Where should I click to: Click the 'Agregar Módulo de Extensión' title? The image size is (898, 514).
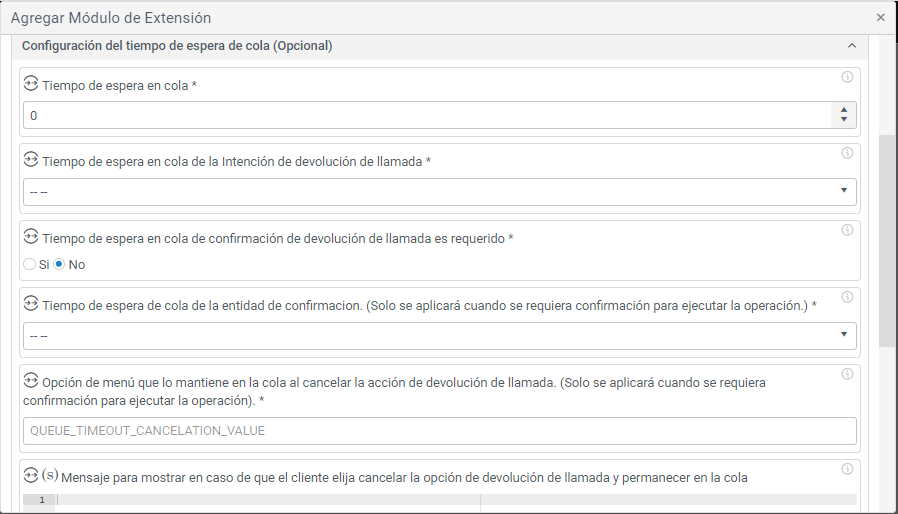[x=111, y=18]
